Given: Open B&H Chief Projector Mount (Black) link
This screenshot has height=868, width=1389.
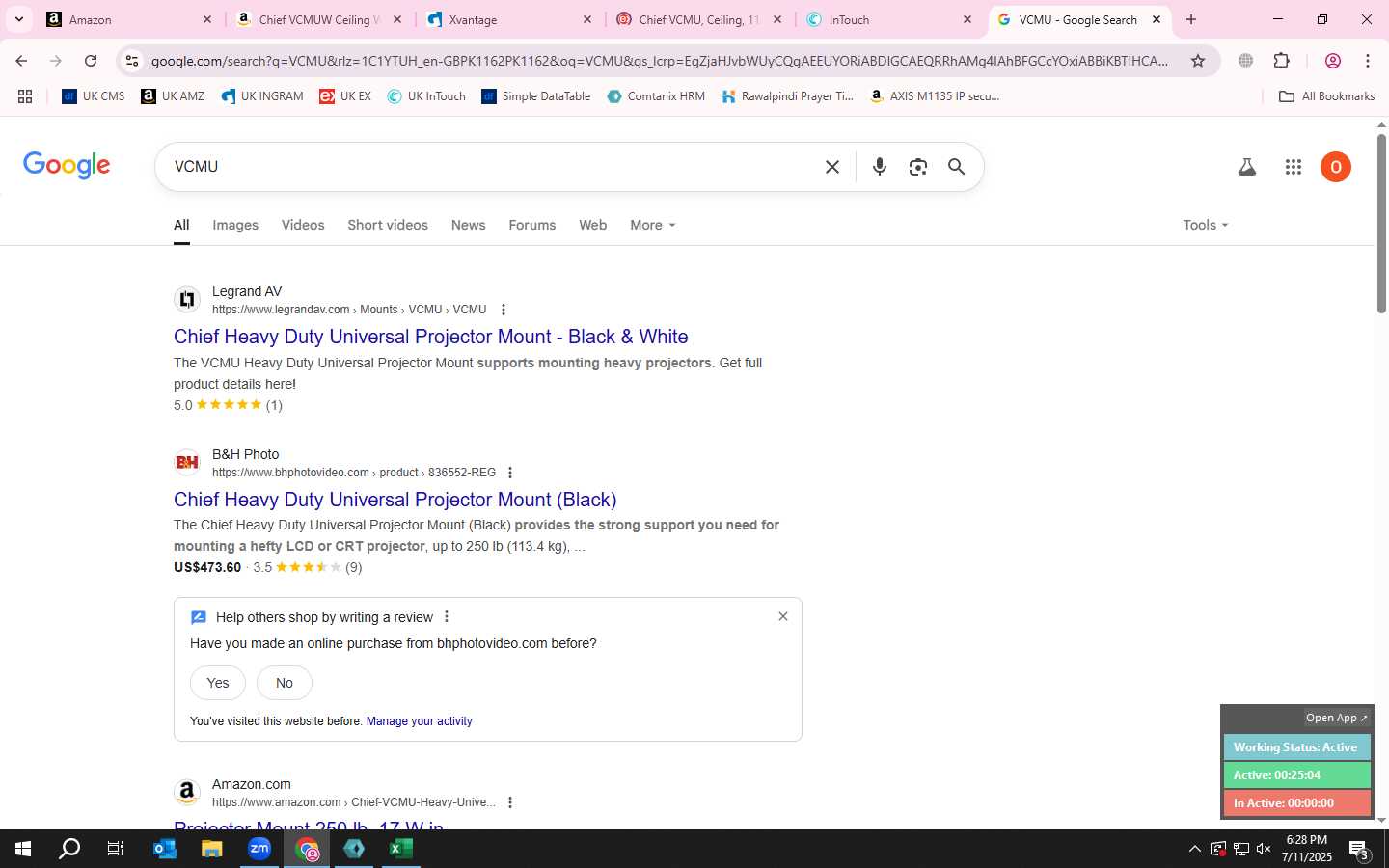Looking at the screenshot, I should [395, 500].
